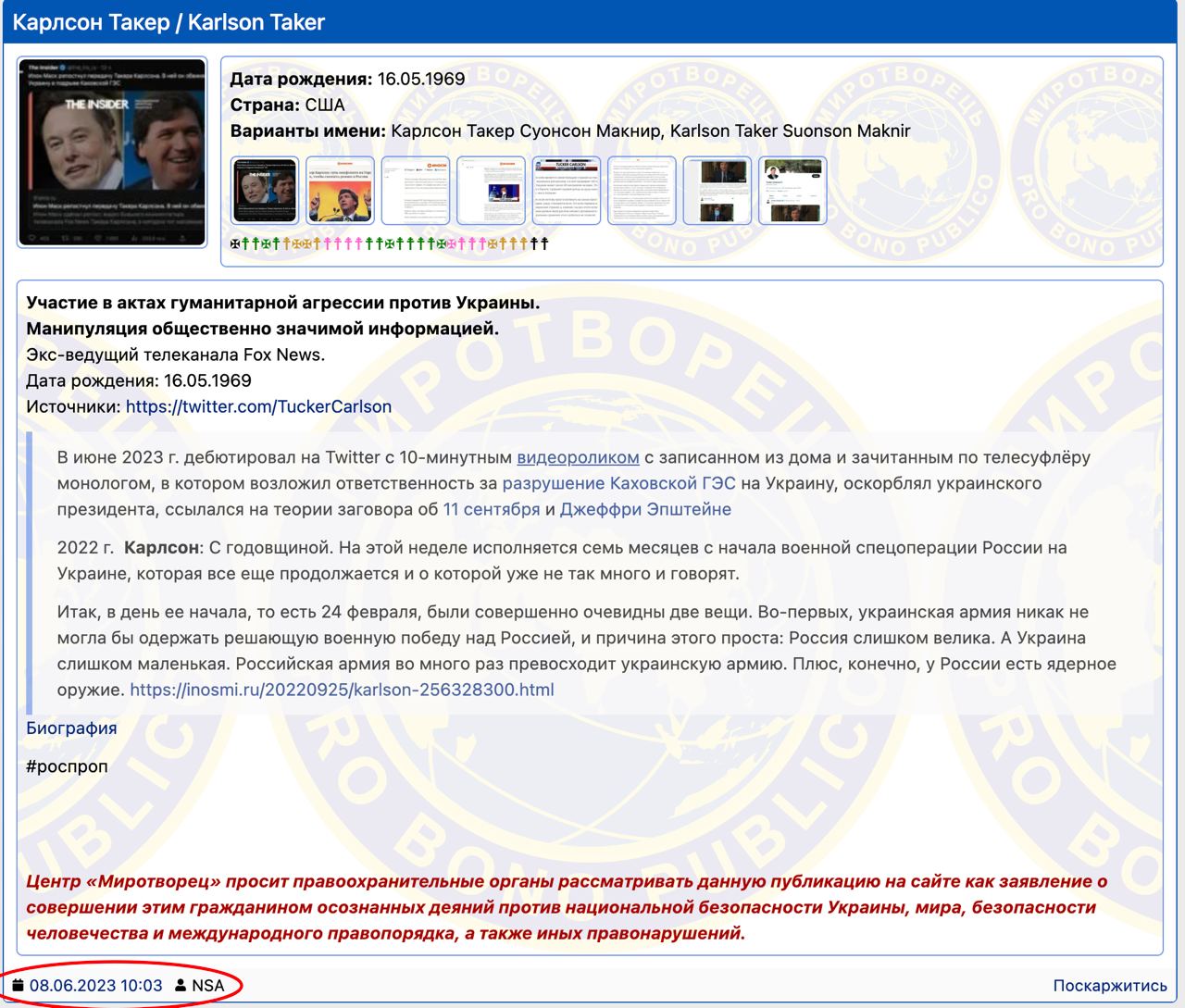Open the 'Биография' link
Screen dimensions: 1185x1008
click(71, 728)
